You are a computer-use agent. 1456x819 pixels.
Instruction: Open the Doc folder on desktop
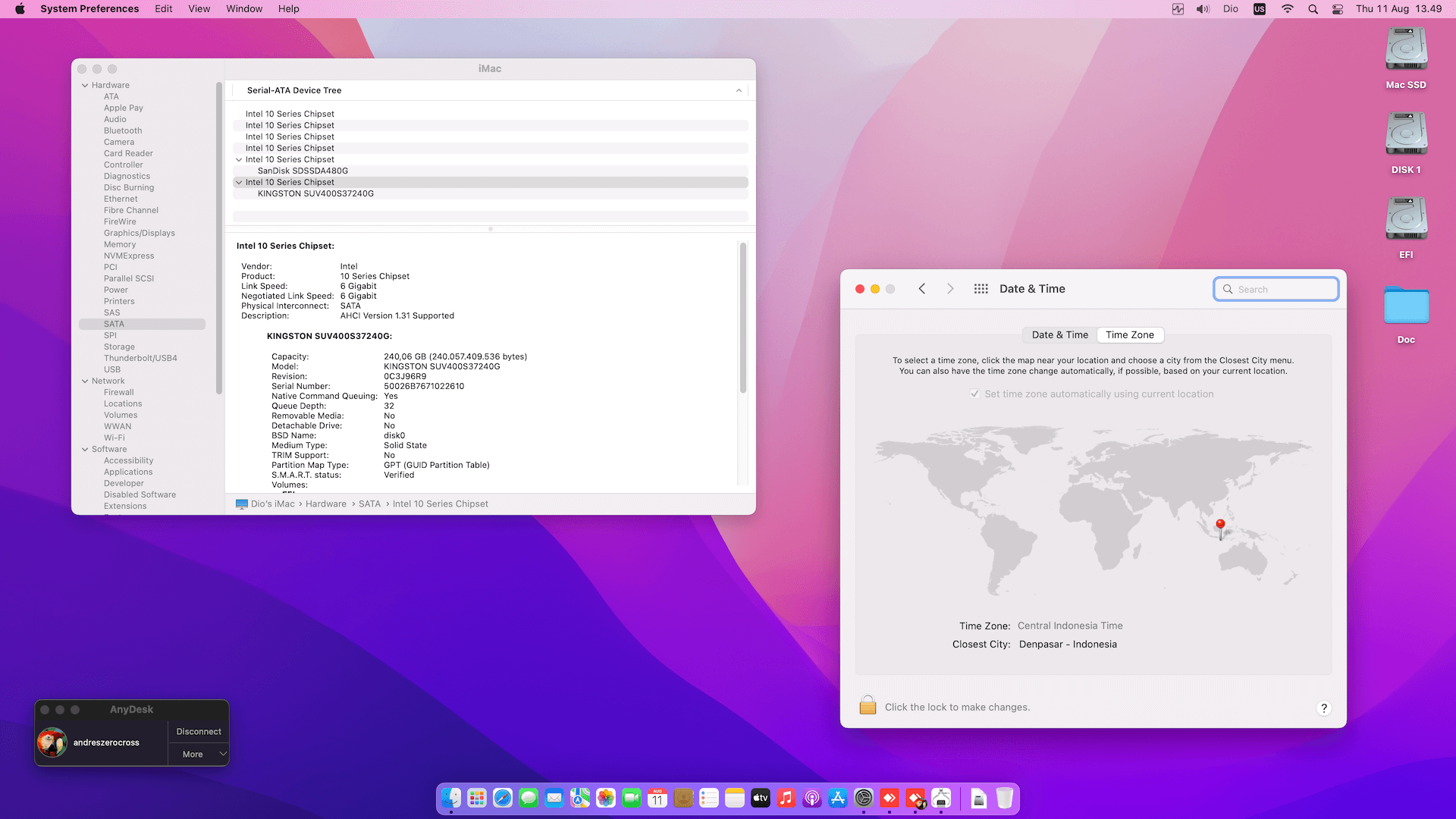point(1406,306)
